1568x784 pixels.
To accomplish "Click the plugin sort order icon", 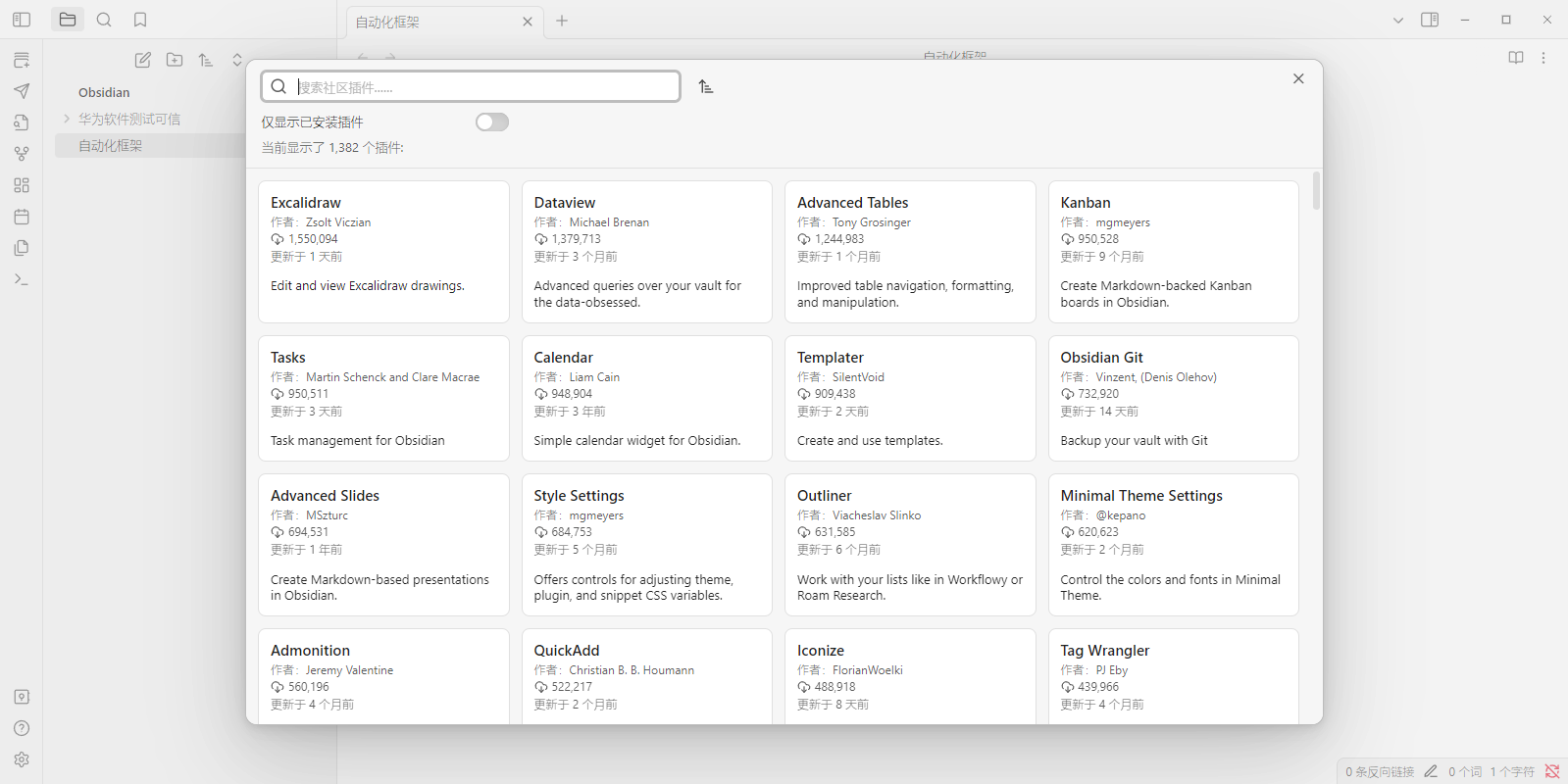I will point(706,87).
